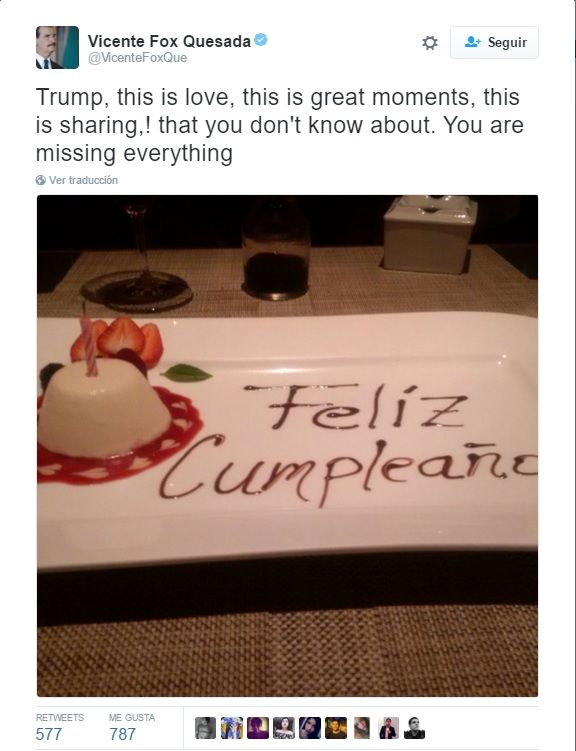Open the third purple-toned liker avatar

[x=258, y=728]
